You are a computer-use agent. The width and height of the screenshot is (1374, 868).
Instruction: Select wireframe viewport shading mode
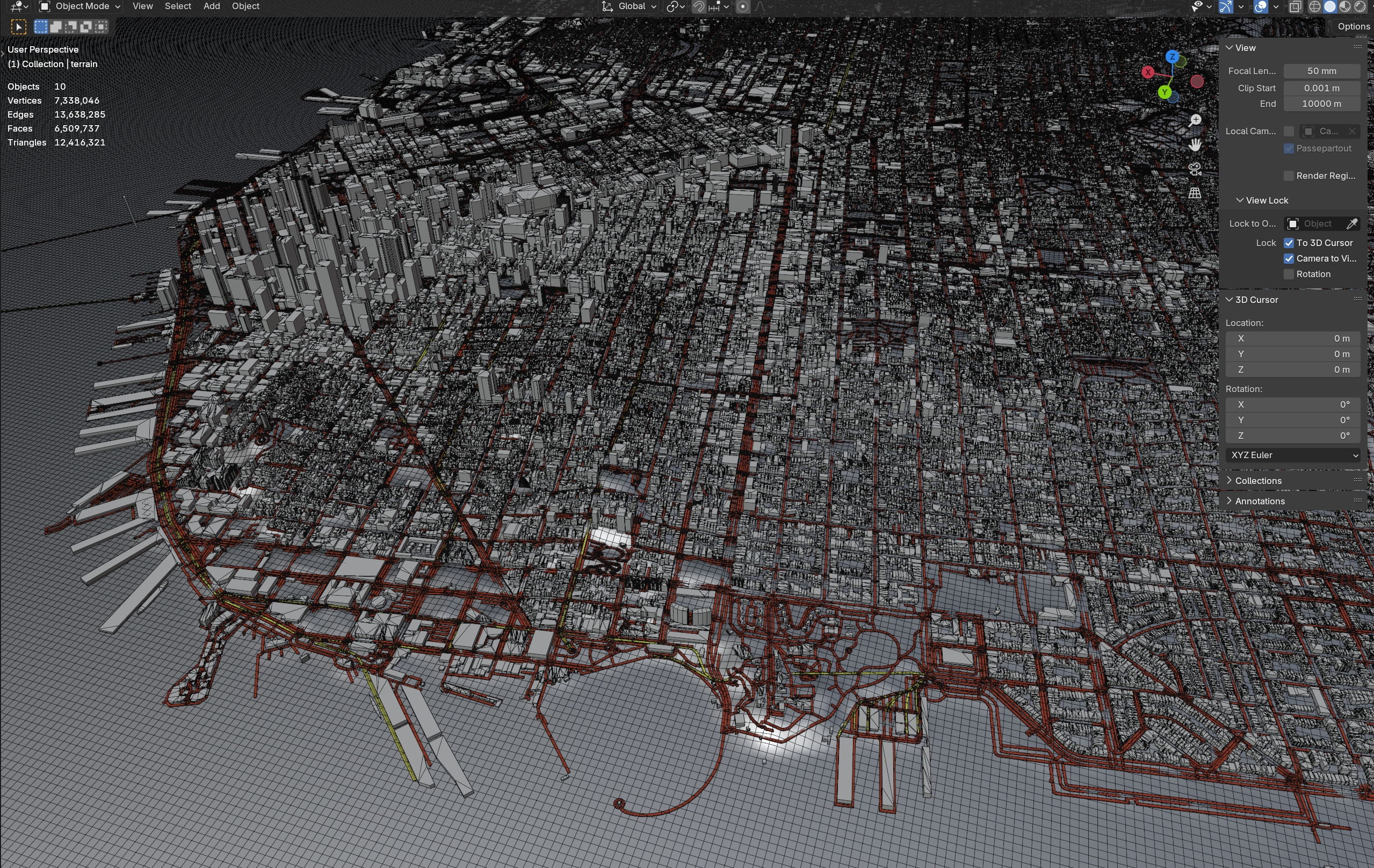[x=1315, y=6]
